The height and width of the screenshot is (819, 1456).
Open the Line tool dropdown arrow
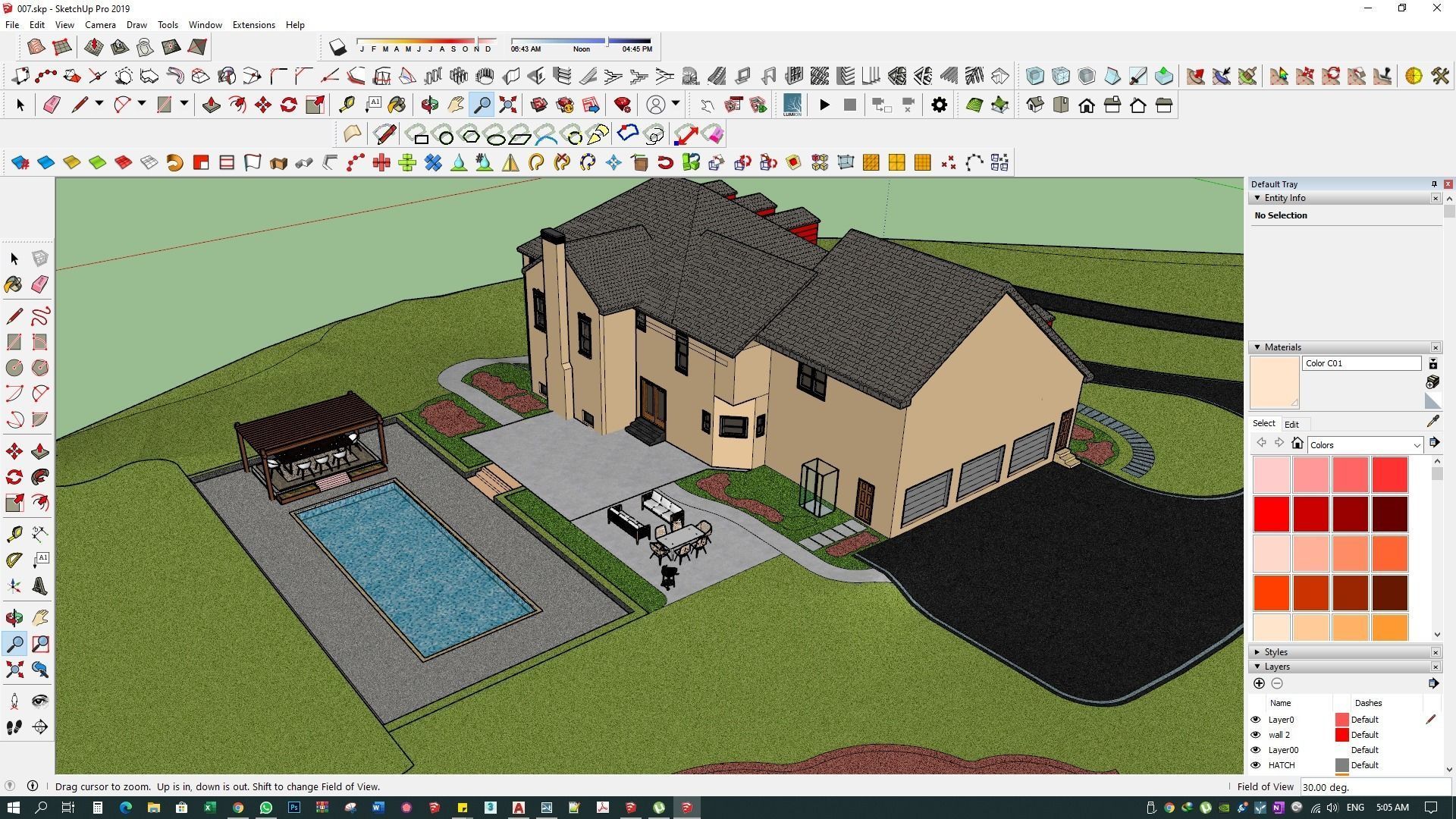click(x=99, y=104)
